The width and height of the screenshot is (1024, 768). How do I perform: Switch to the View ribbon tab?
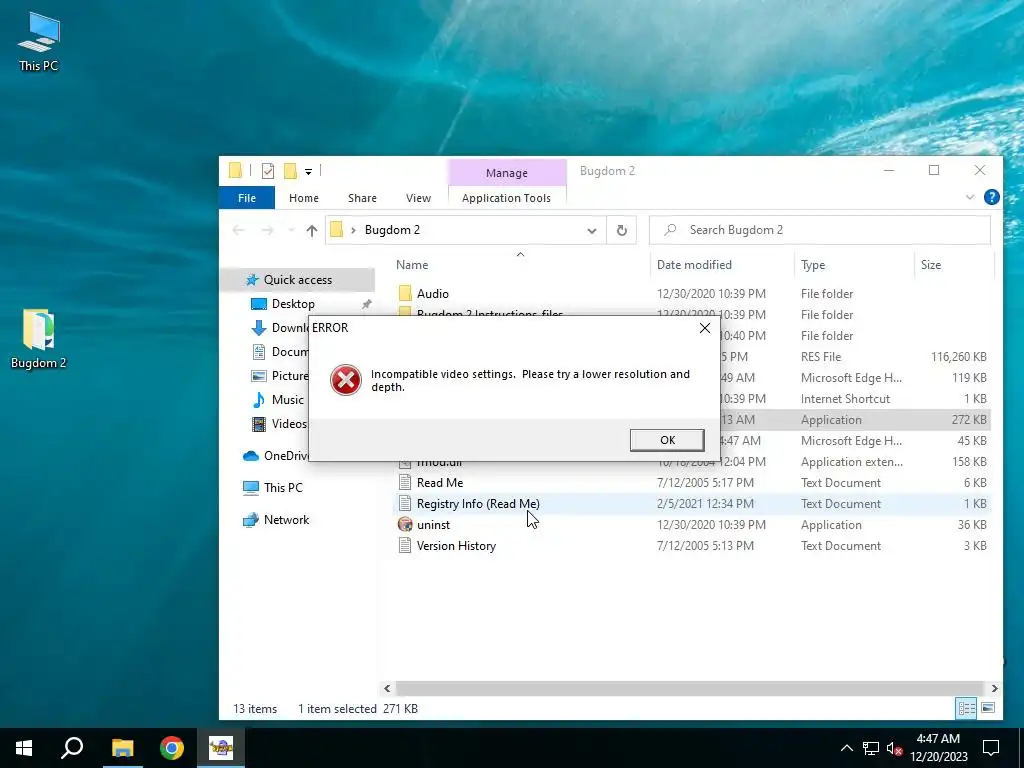pos(418,198)
